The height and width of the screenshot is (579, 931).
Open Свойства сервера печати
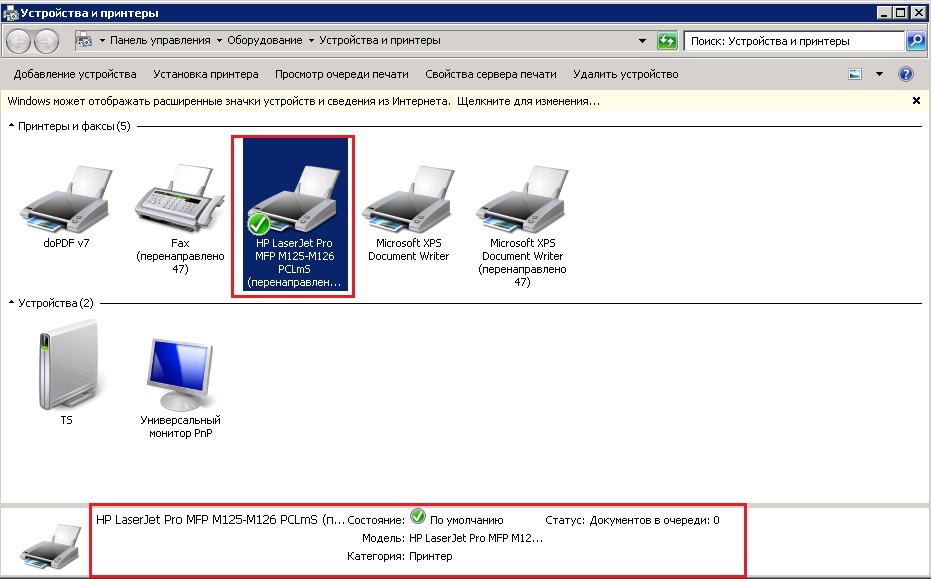(490, 74)
